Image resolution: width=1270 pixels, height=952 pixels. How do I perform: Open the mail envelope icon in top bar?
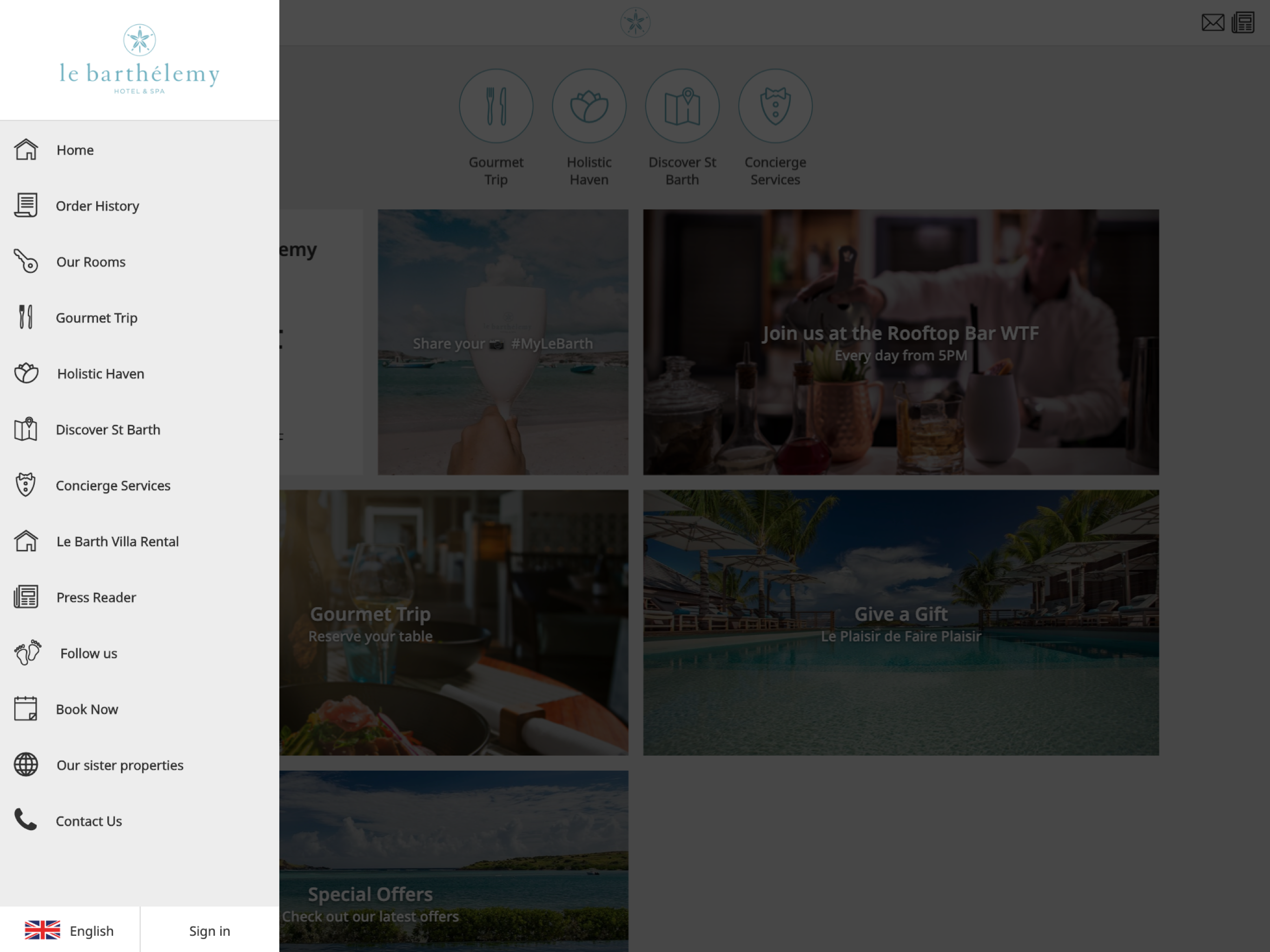click(1212, 23)
